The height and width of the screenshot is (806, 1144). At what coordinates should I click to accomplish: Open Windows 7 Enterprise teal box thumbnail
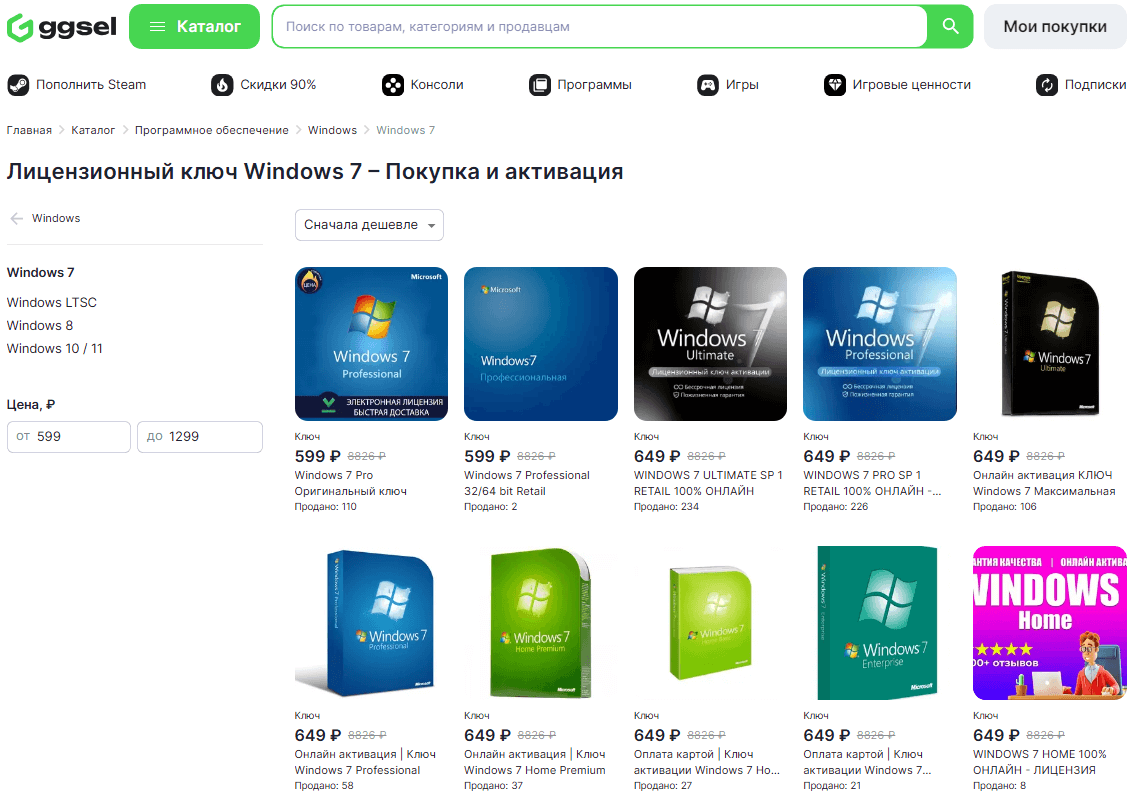click(x=880, y=623)
